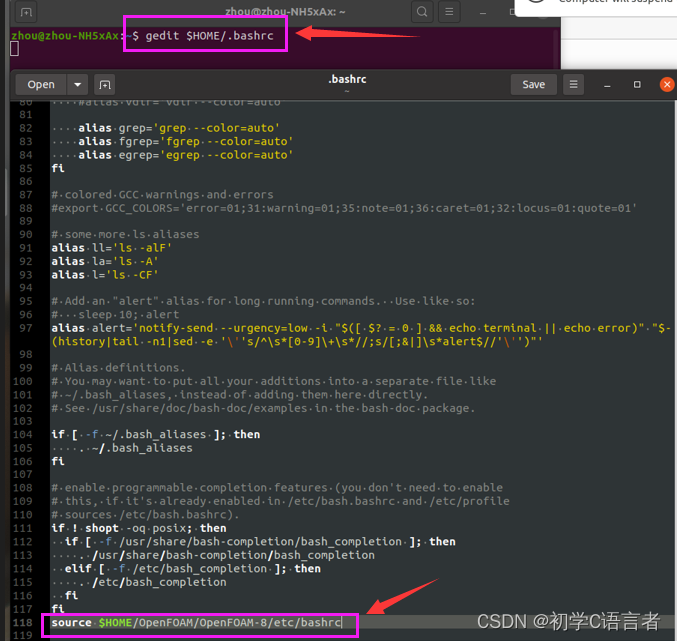Click line number 111 in the gutter

click(22, 528)
